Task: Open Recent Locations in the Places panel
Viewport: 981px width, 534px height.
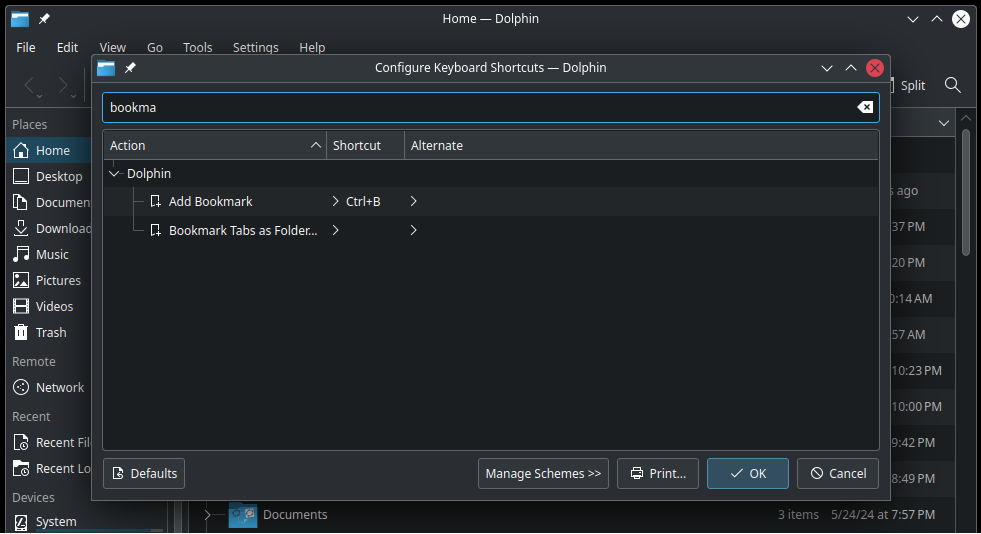Action: point(49,468)
